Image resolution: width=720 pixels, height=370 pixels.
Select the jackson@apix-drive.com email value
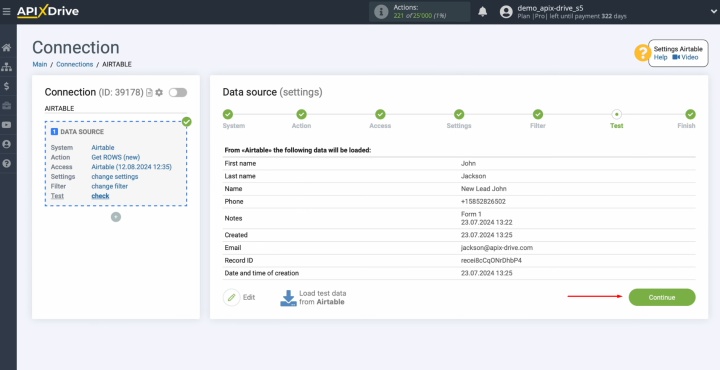click(497, 248)
